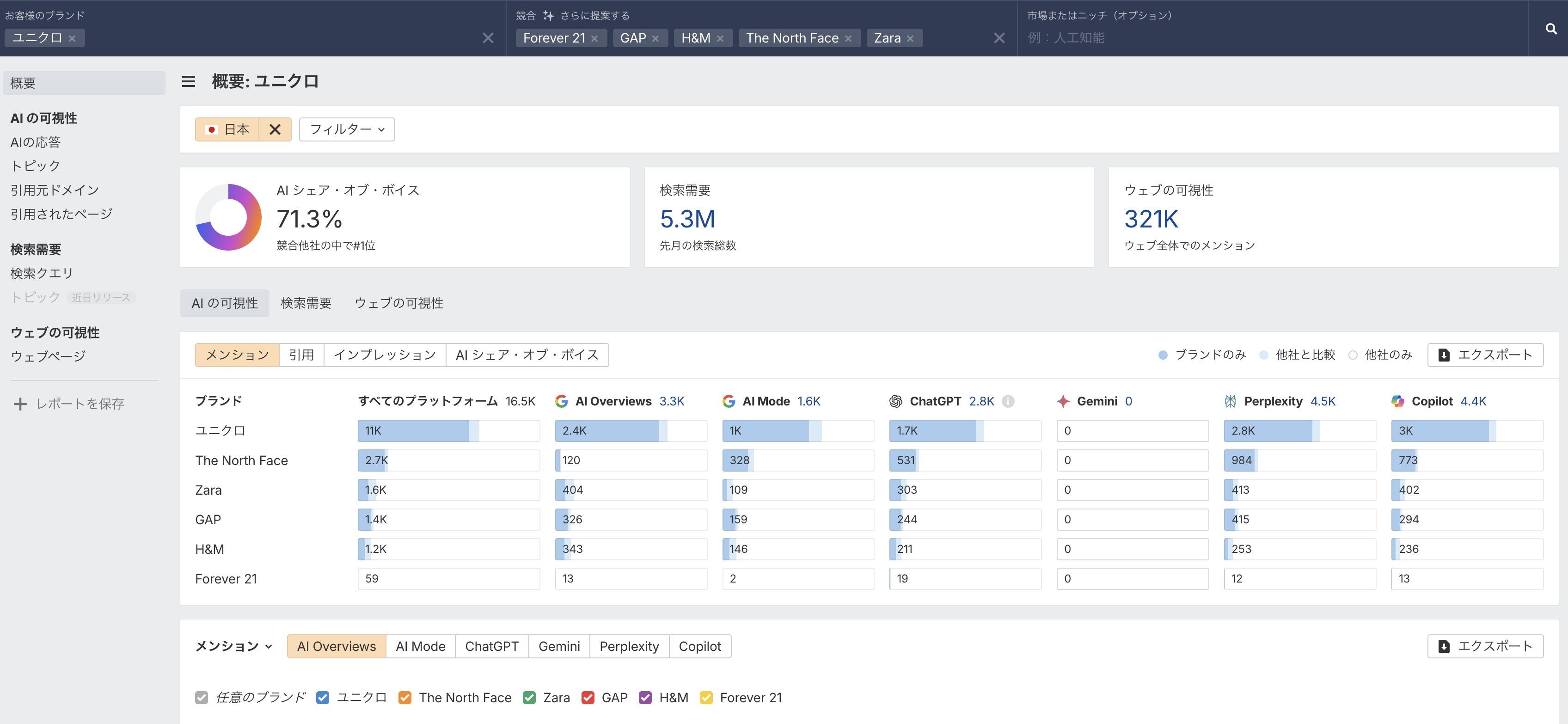Remove the 日本 country filter
The width and height of the screenshot is (1568, 724).
(x=275, y=129)
